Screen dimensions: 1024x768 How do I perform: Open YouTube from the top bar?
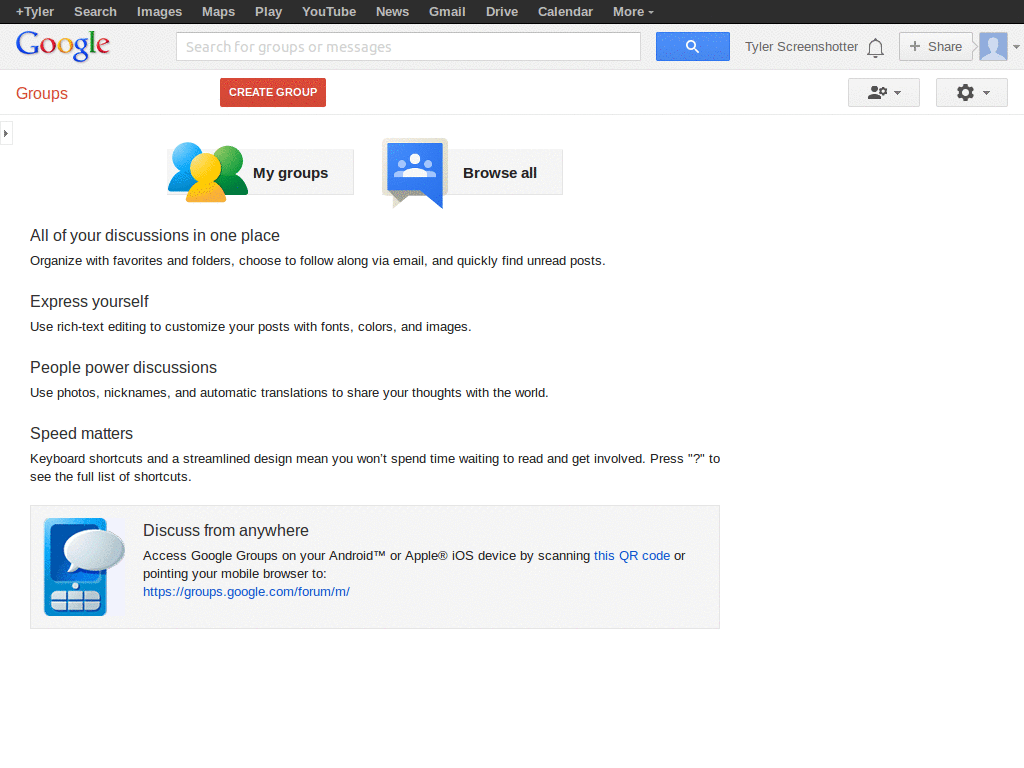coord(328,12)
